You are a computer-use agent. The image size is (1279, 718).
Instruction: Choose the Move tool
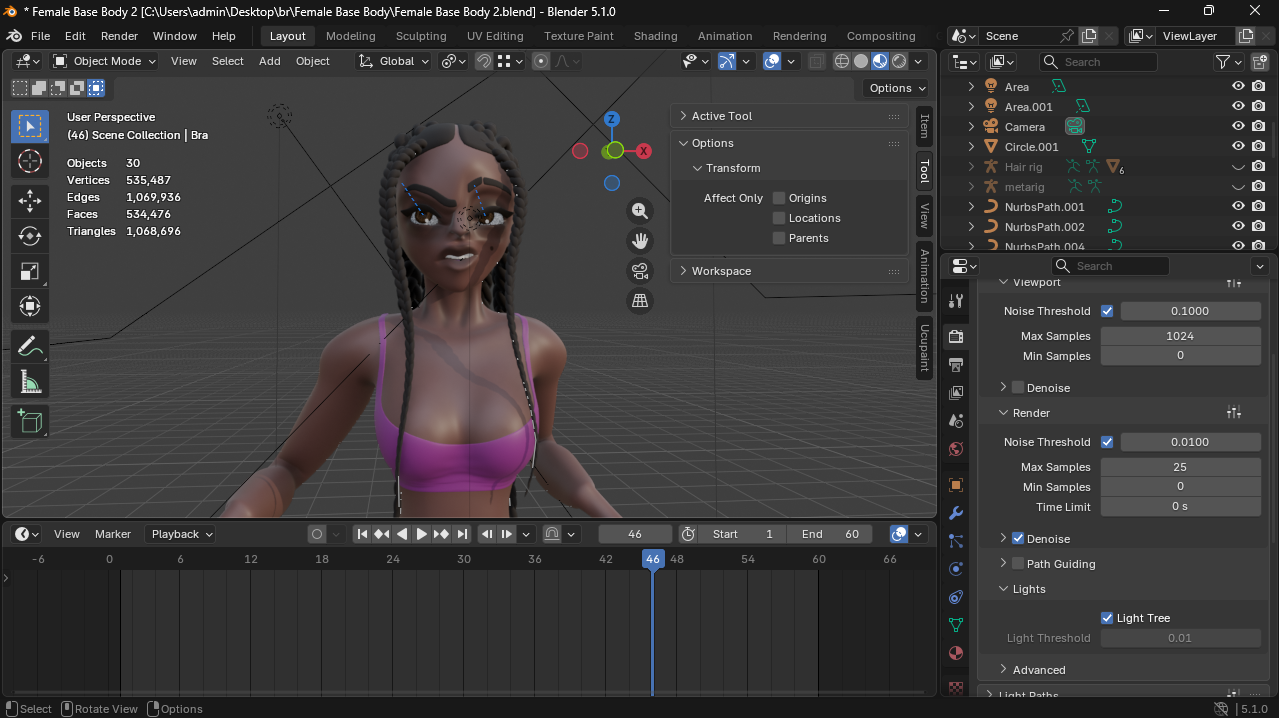[x=30, y=201]
